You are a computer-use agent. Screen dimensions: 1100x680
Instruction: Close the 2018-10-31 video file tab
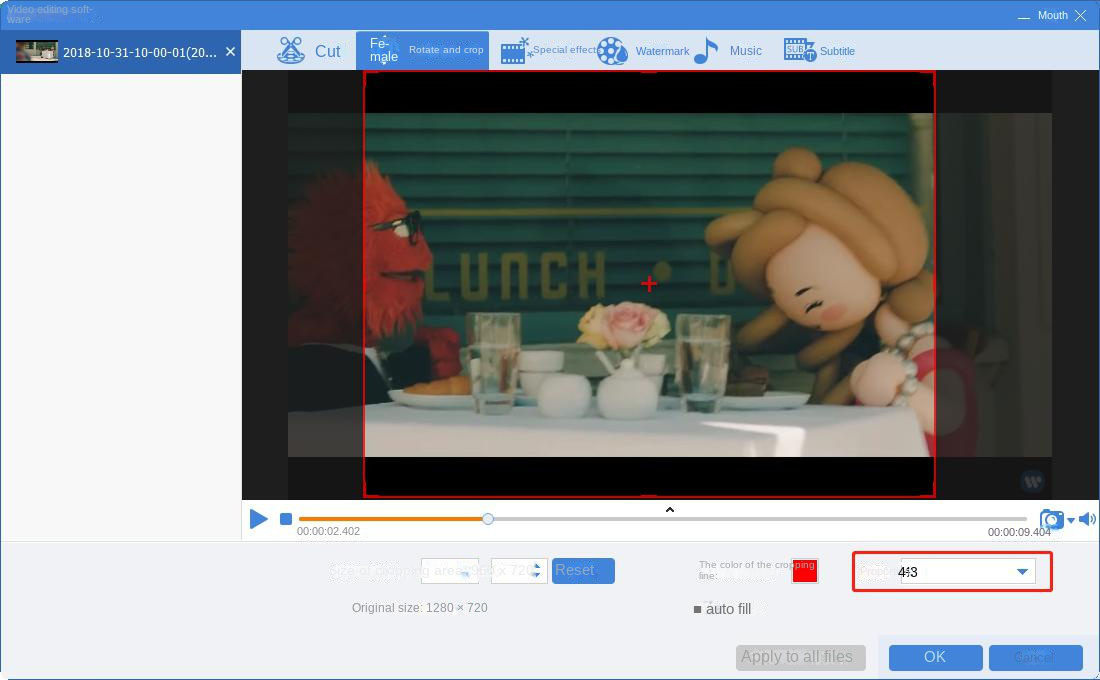pyautogui.click(x=230, y=51)
